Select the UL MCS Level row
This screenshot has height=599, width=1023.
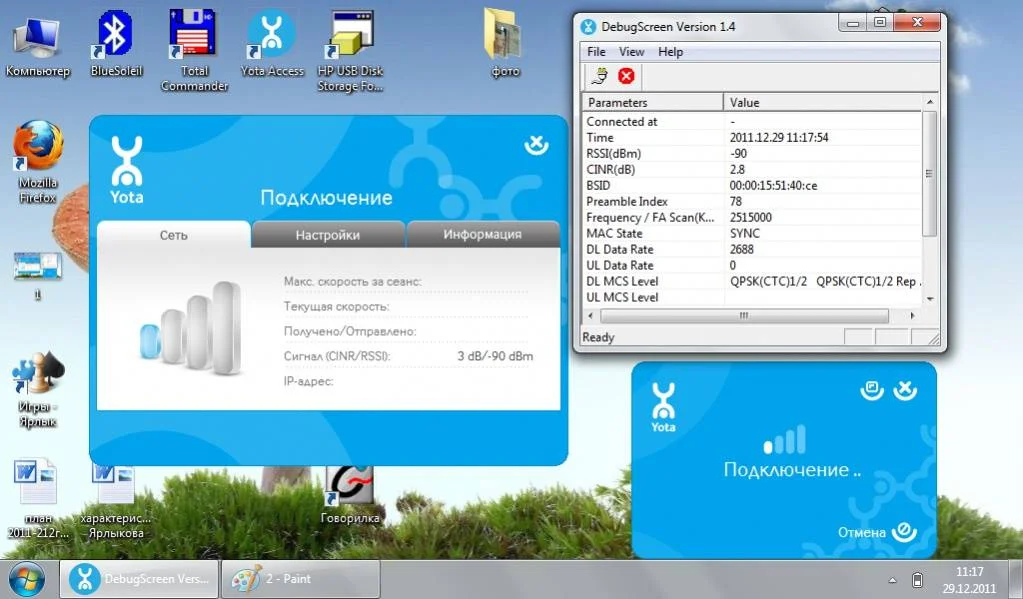coord(752,298)
